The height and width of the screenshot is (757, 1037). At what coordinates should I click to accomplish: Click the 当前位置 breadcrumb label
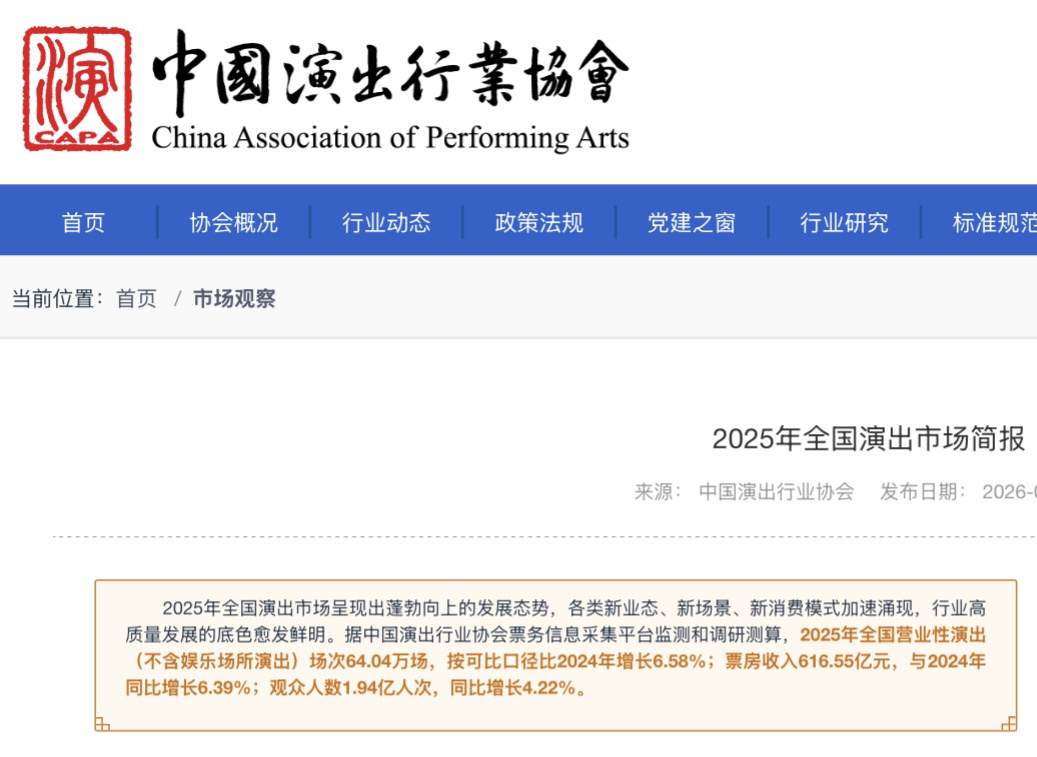tap(54, 299)
